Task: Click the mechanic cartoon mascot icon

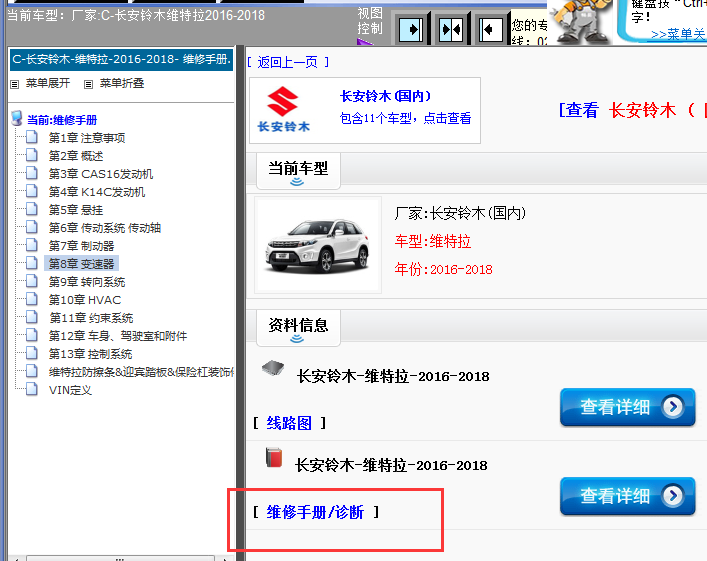Action: tap(579, 22)
